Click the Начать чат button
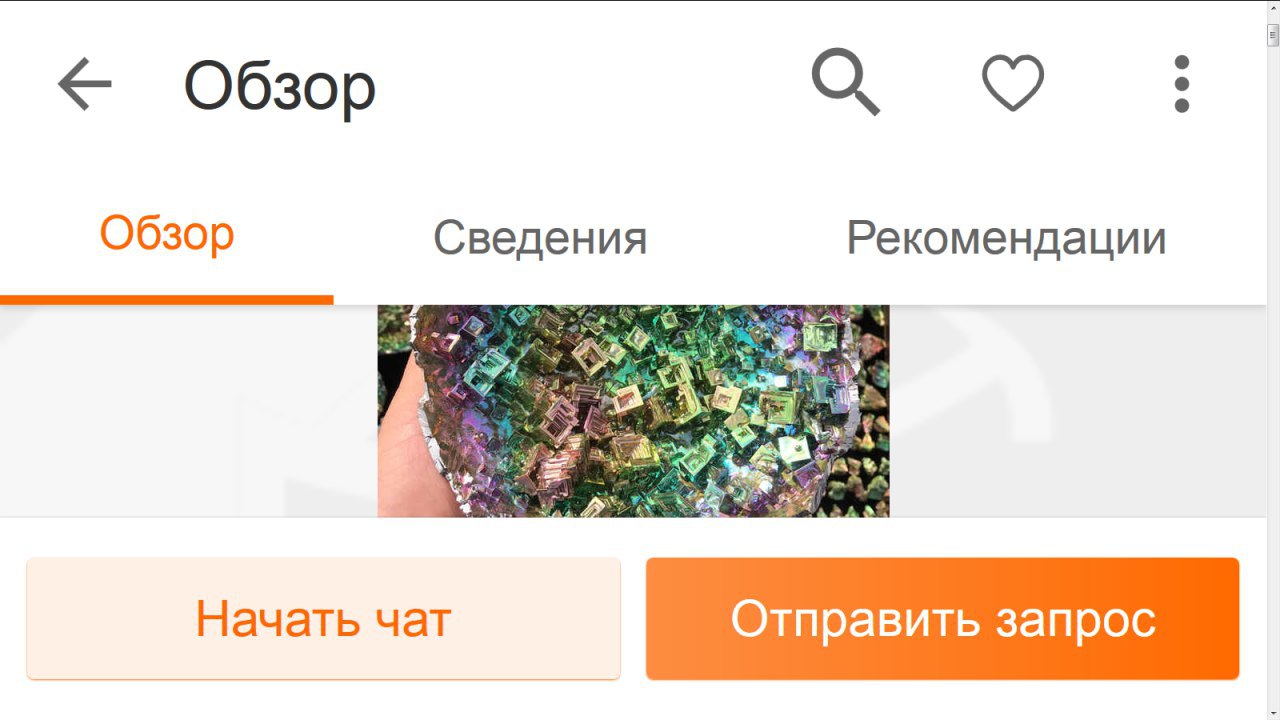1280x720 pixels. [323, 618]
